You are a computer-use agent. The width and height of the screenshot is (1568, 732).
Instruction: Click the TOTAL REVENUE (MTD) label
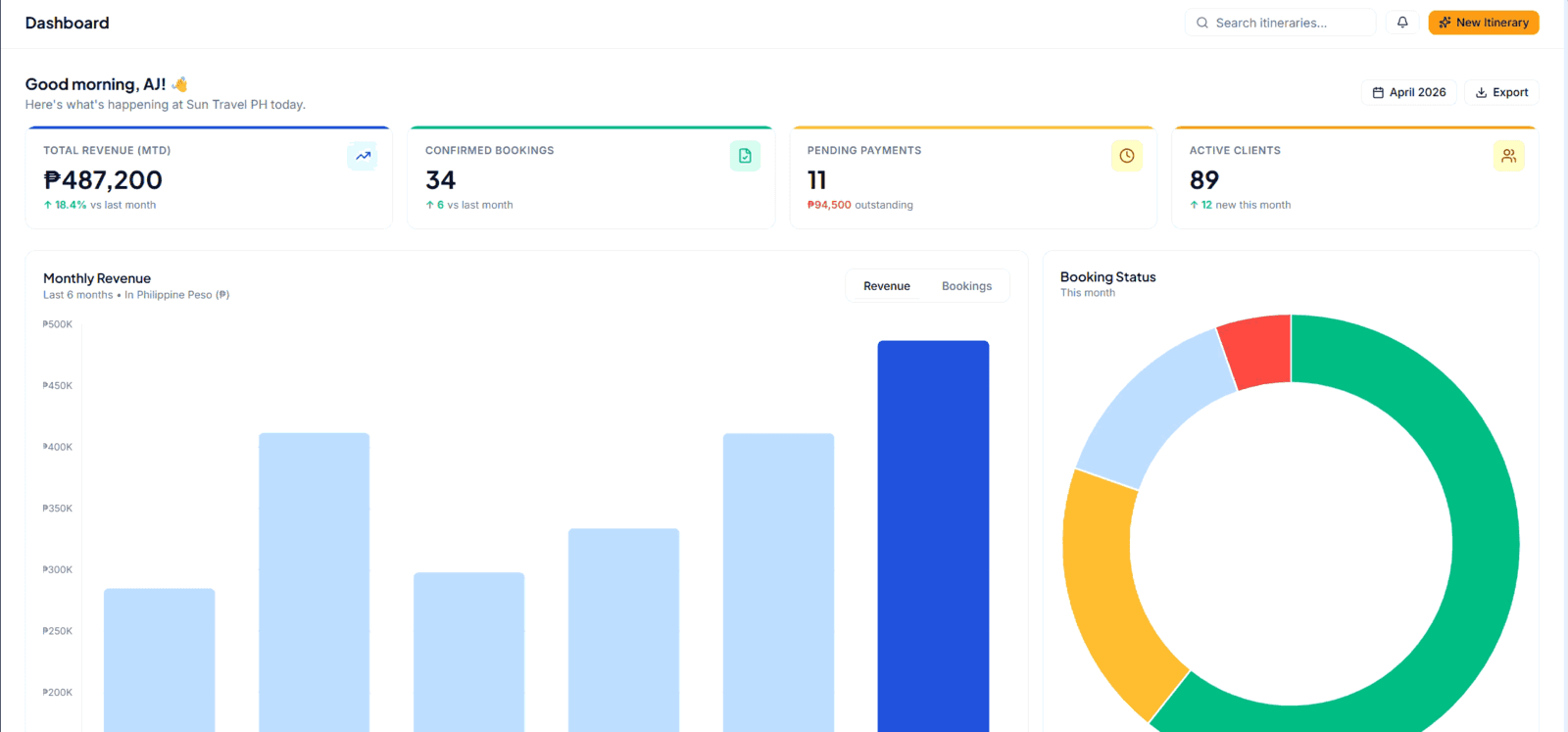(107, 150)
